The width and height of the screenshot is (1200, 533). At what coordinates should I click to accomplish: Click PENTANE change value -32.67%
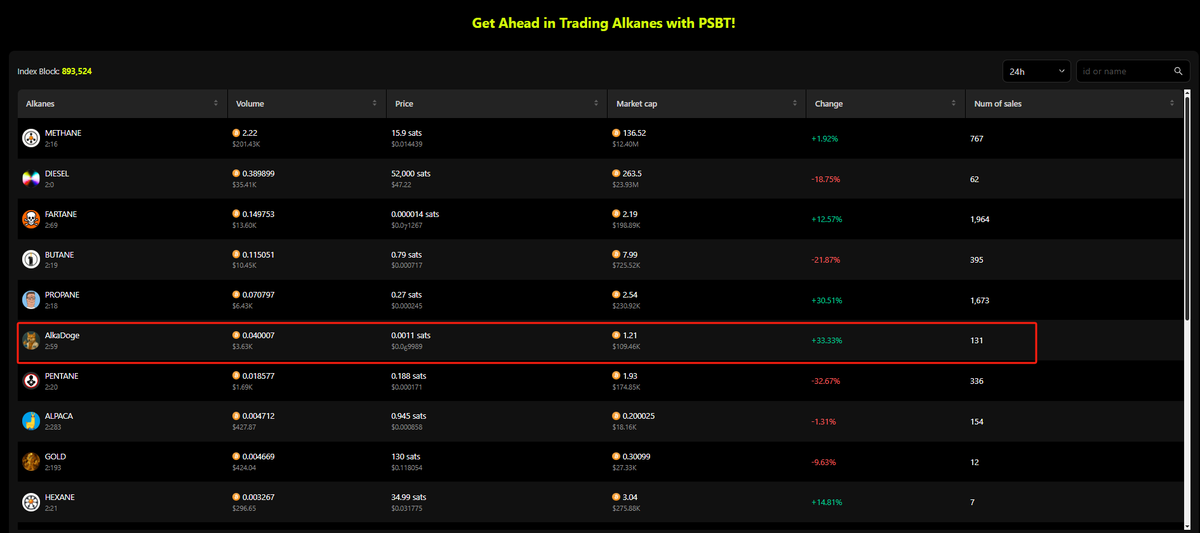click(826, 381)
